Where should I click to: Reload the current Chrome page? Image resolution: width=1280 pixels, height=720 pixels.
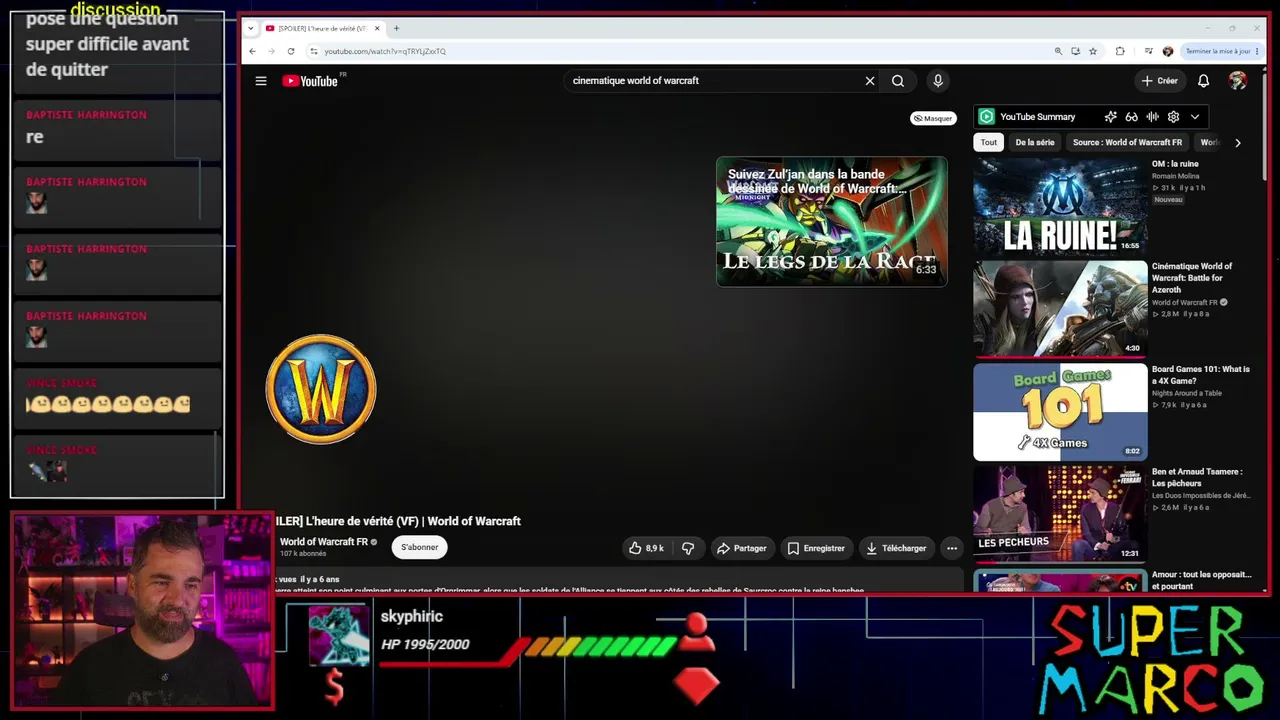click(x=291, y=51)
